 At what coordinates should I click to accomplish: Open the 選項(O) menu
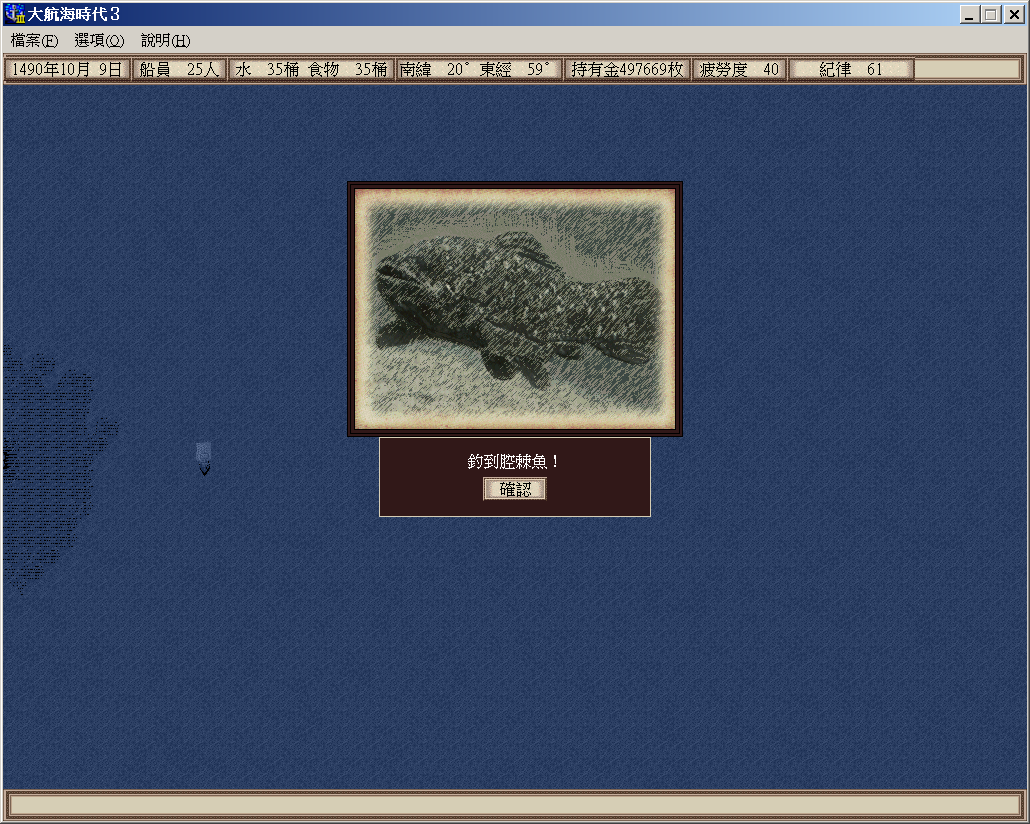(x=99, y=41)
